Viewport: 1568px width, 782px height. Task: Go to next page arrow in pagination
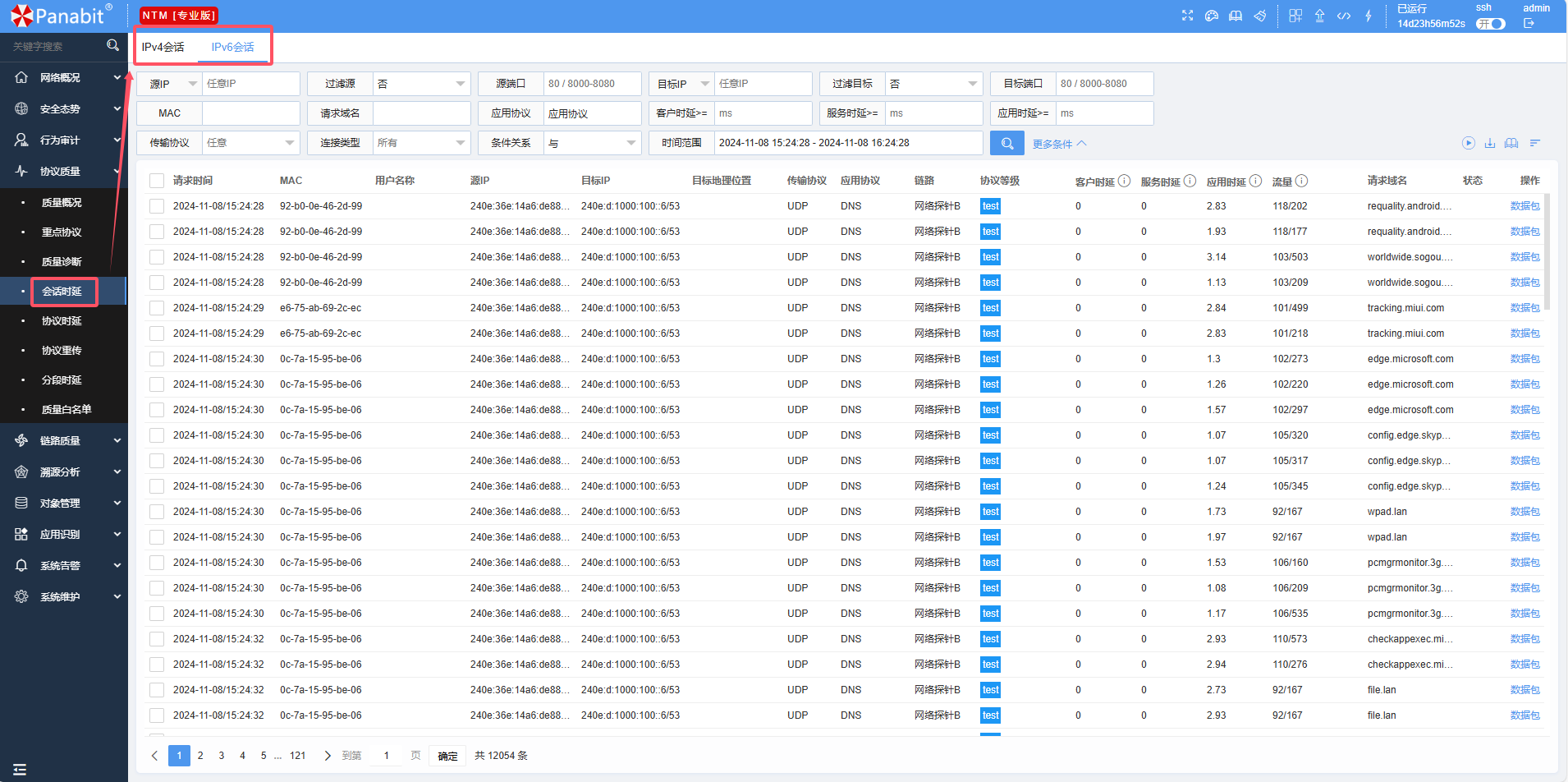328,756
